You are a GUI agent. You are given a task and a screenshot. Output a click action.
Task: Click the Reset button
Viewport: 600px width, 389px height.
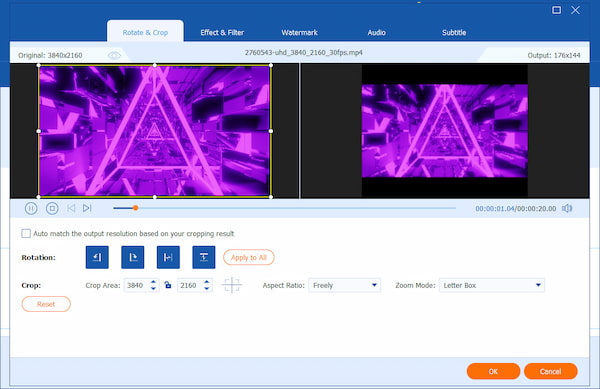click(x=46, y=304)
